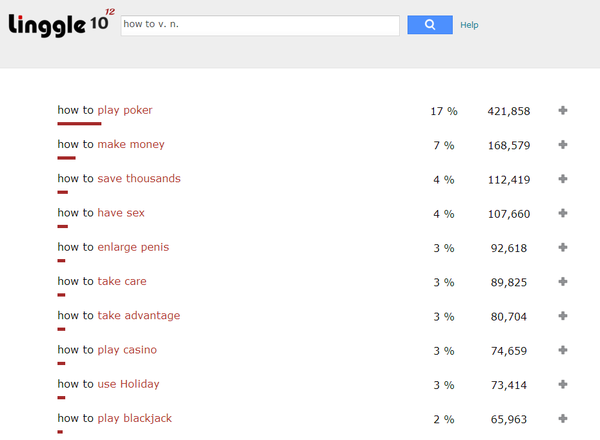Screen dimensions: 600x440
Task: Click the search query input field
Action: click(260, 25)
